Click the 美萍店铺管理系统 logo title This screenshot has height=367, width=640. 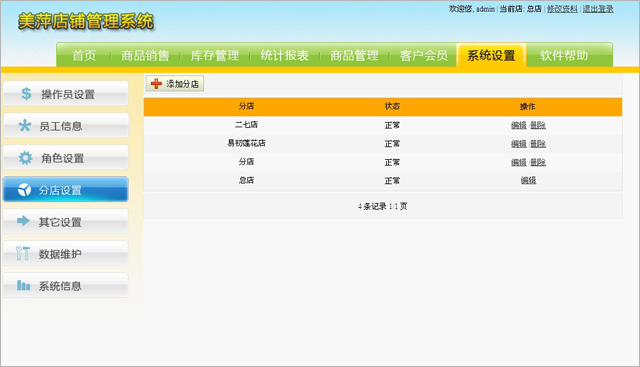click(86, 21)
